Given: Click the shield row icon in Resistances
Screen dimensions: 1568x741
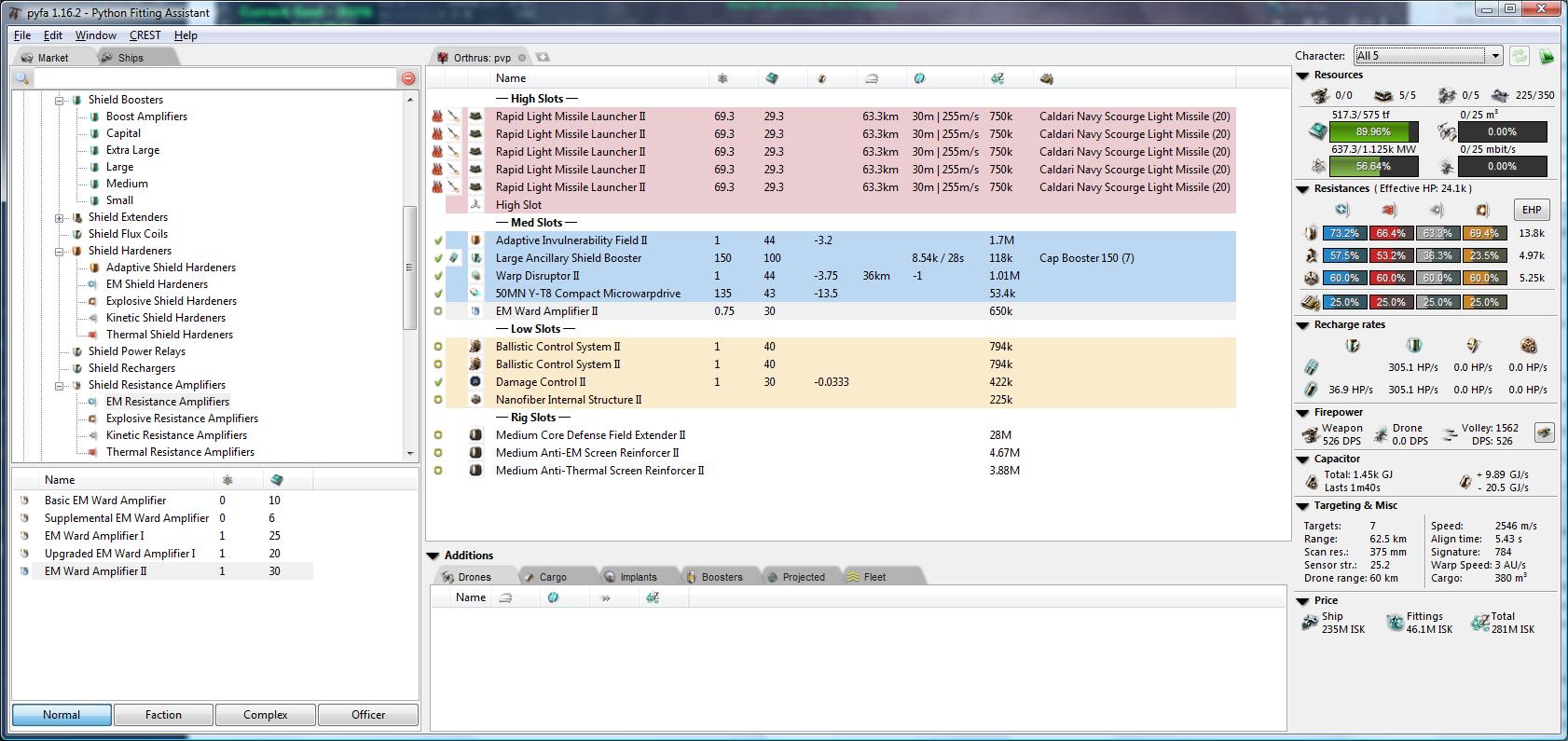Looking at the screenshot, I should [x=1311, y=233].
